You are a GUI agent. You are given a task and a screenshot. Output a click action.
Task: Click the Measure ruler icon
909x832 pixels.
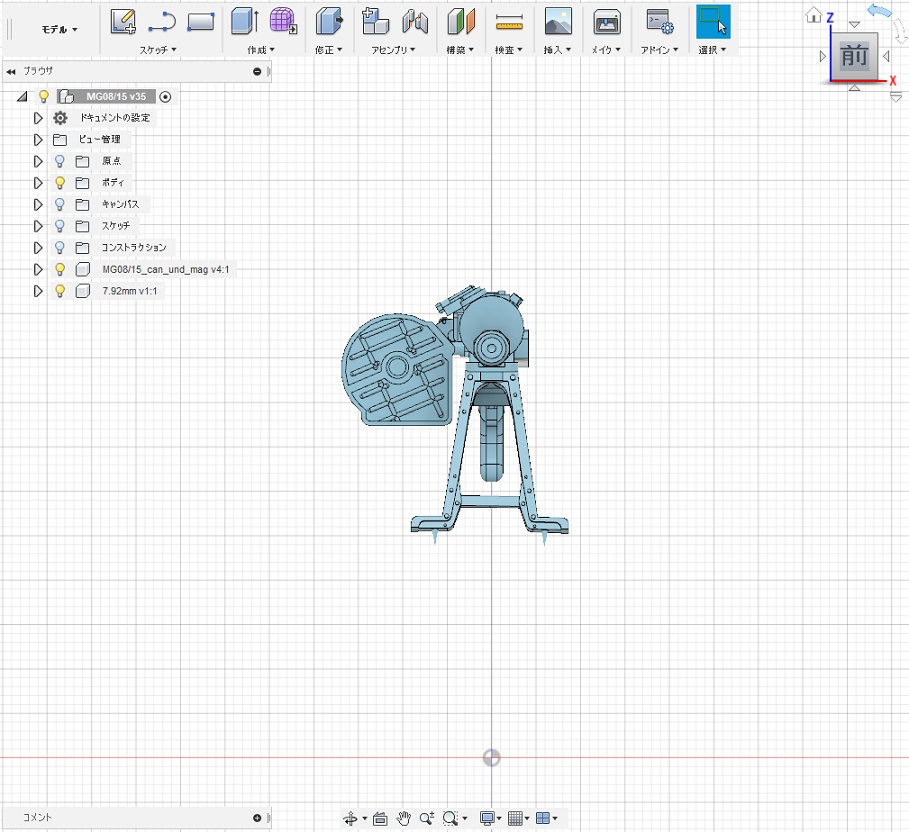(x=509, y=21)
